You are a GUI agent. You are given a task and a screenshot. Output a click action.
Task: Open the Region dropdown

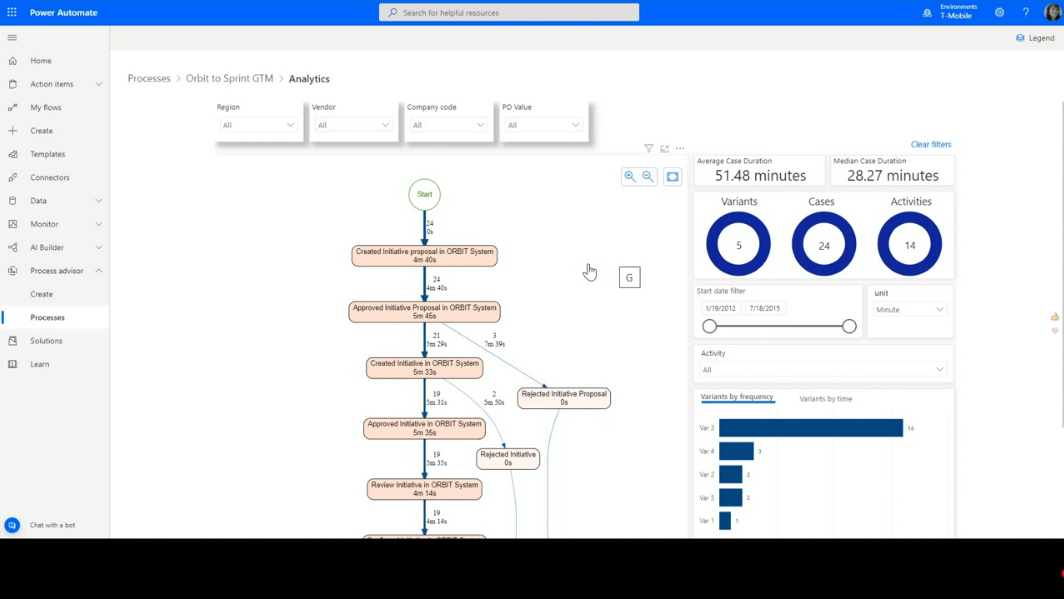pos(258,125)
